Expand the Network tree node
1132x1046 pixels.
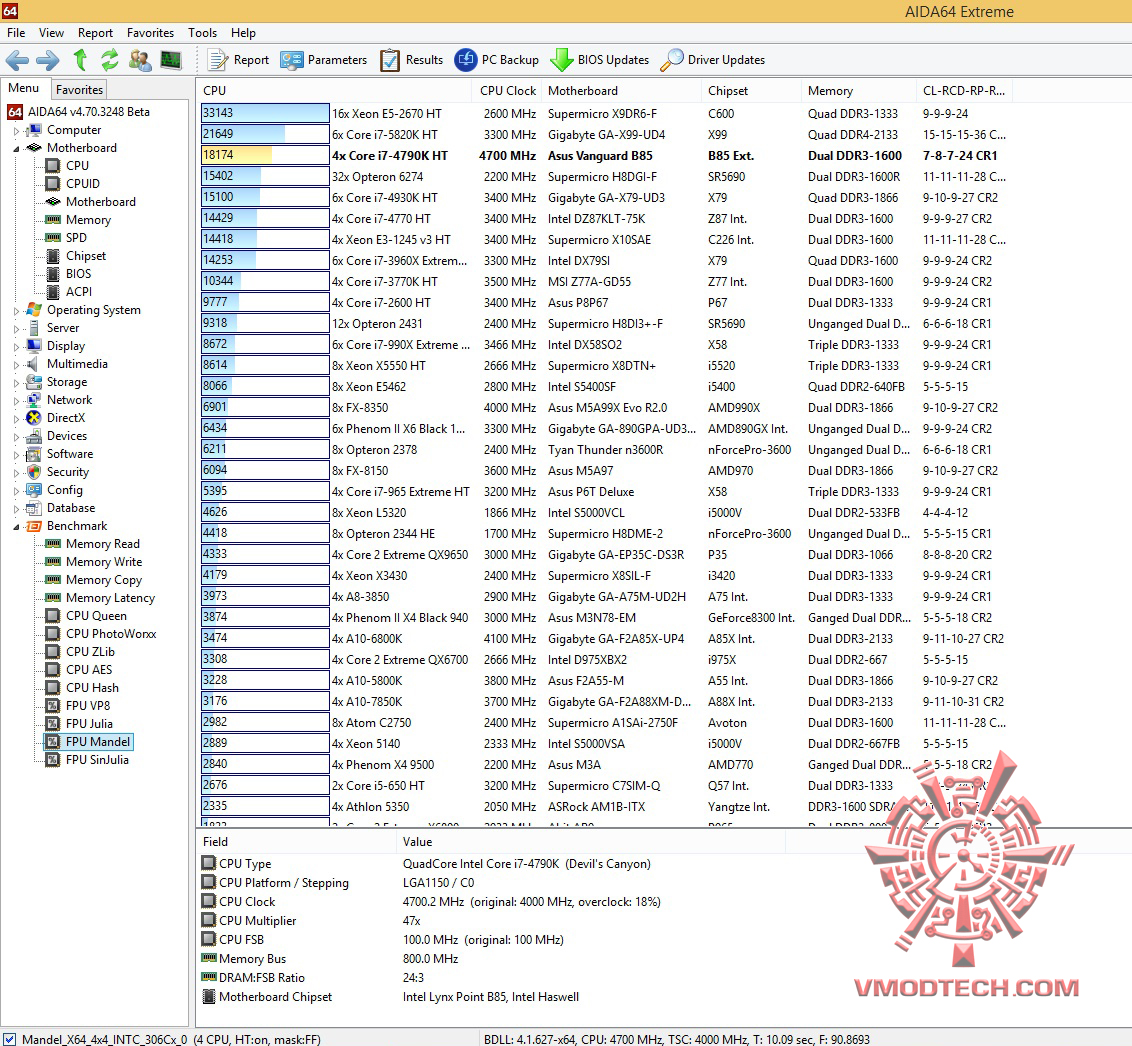(x=17, y=401)
